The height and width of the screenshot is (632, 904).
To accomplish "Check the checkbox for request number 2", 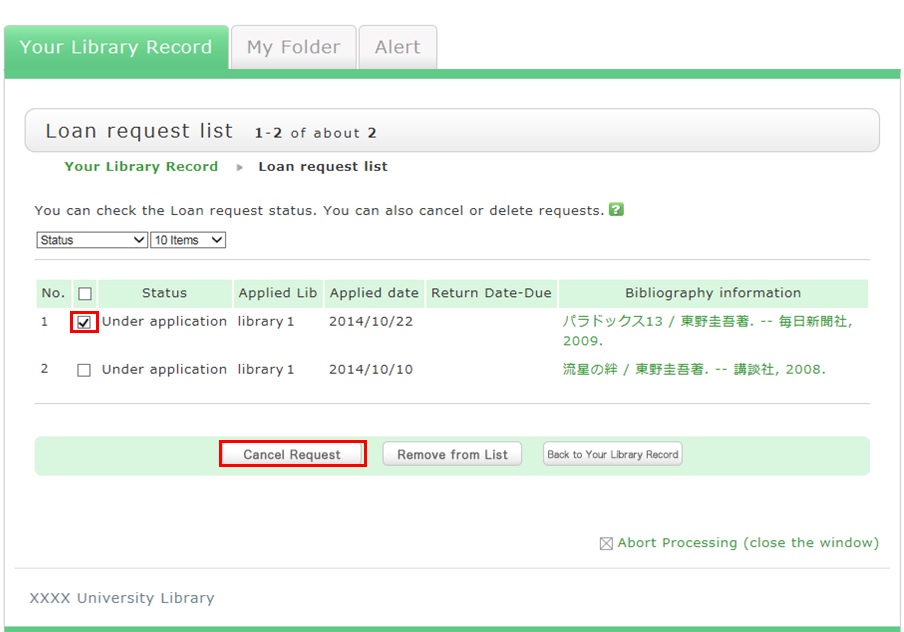I will coord(84,370).
